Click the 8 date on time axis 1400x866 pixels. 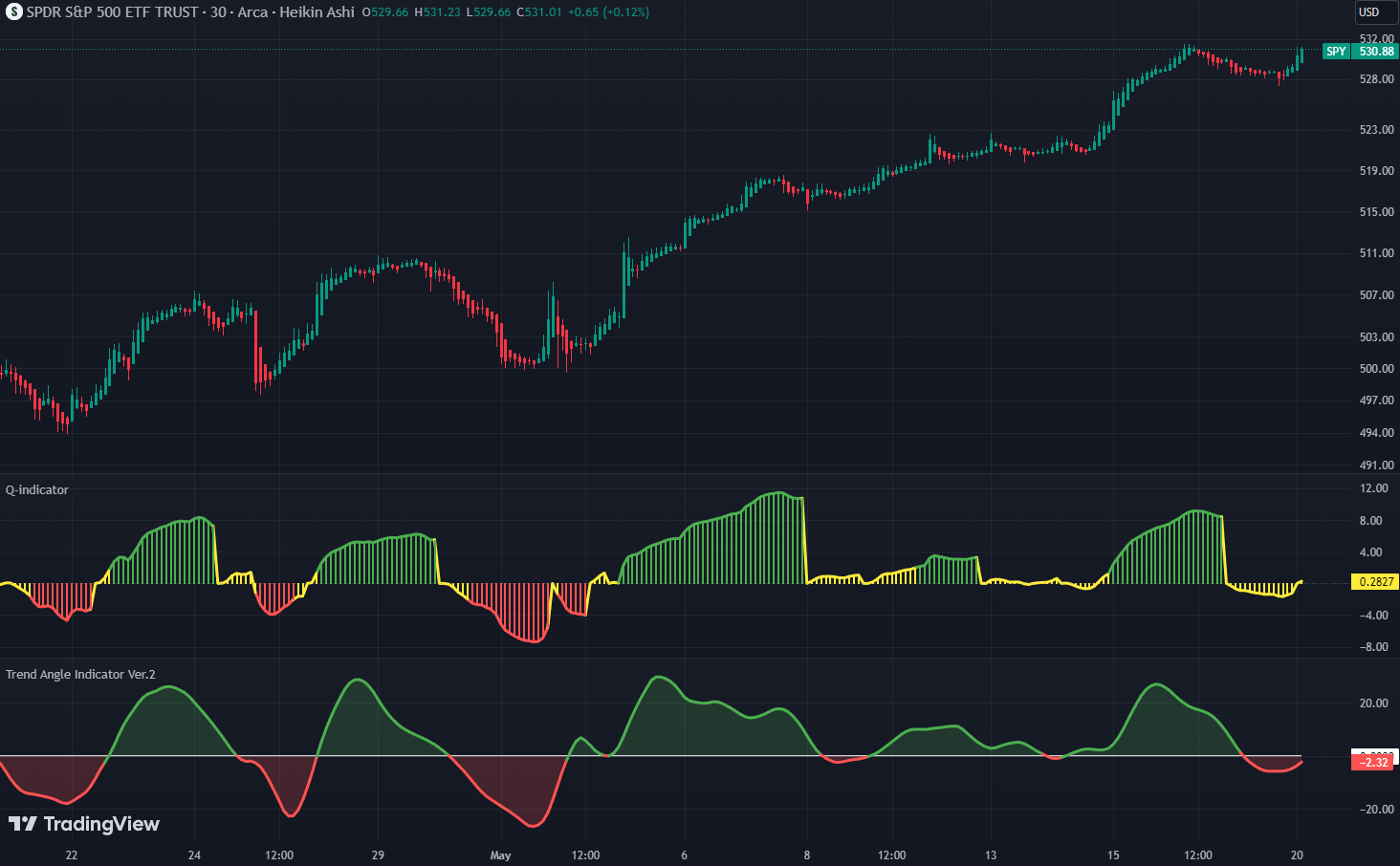(807, 855)
